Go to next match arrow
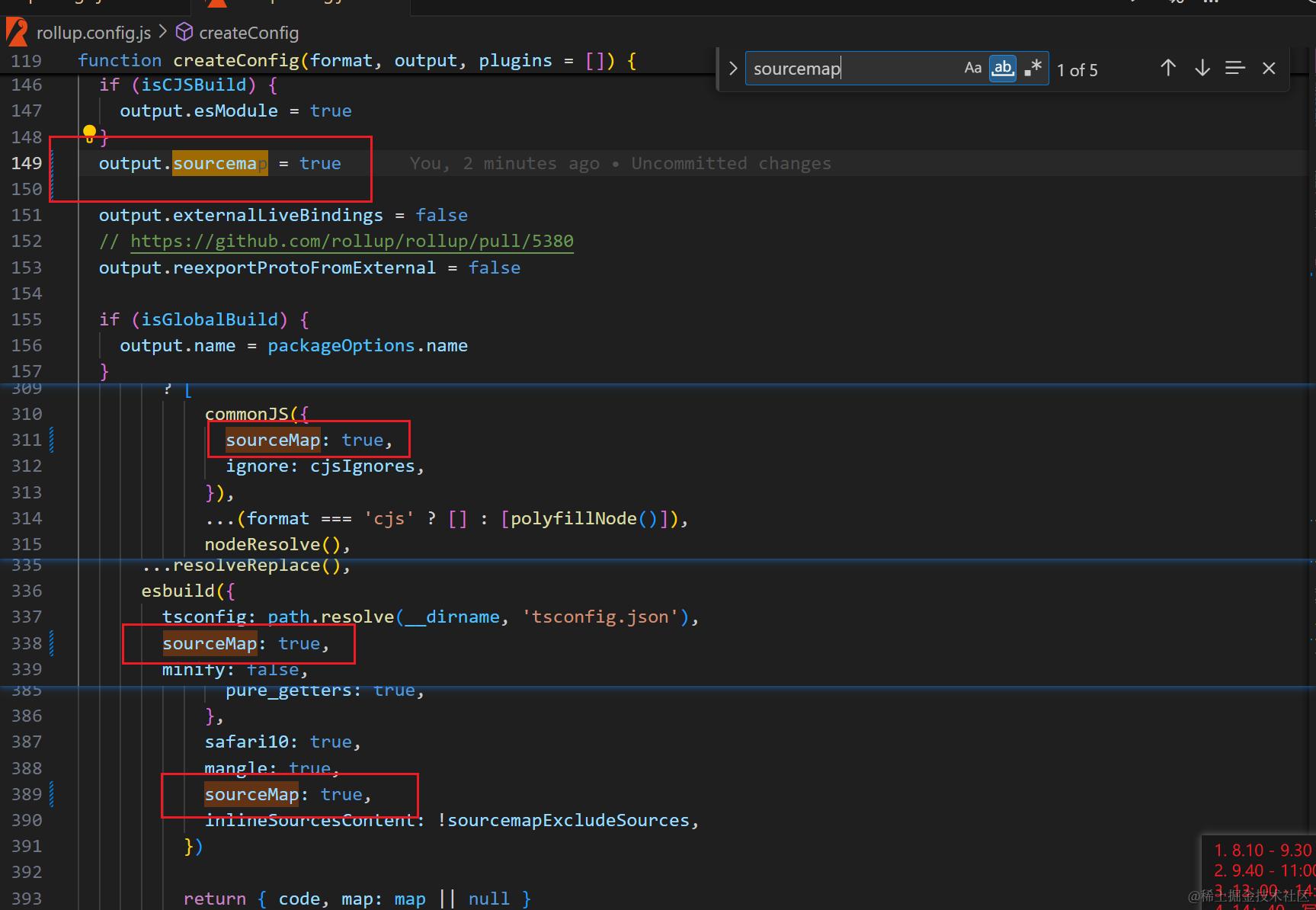This screenshot has height=910, width=1316. tap(1202, 68)
